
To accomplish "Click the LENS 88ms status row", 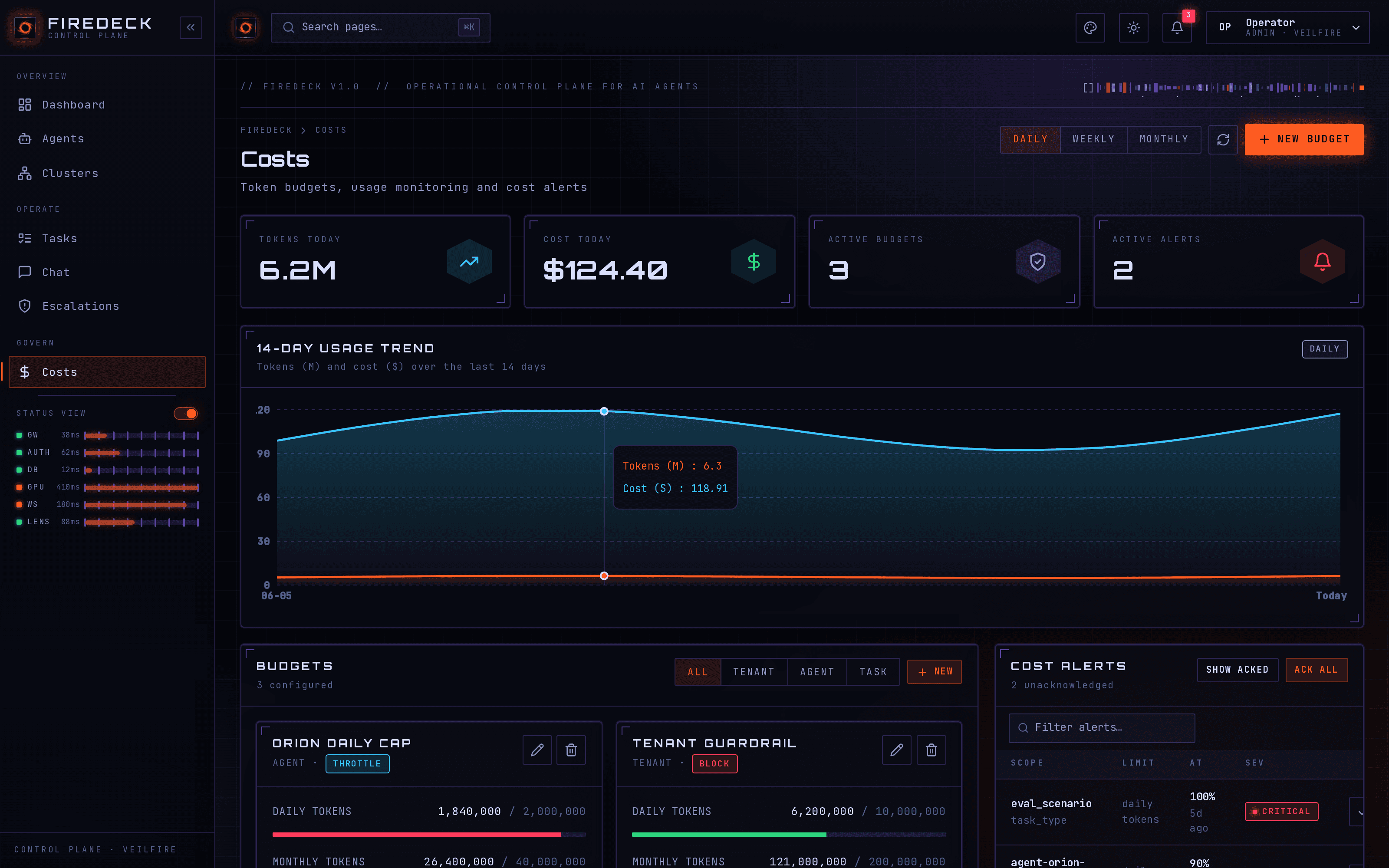I will coord(107,522).
